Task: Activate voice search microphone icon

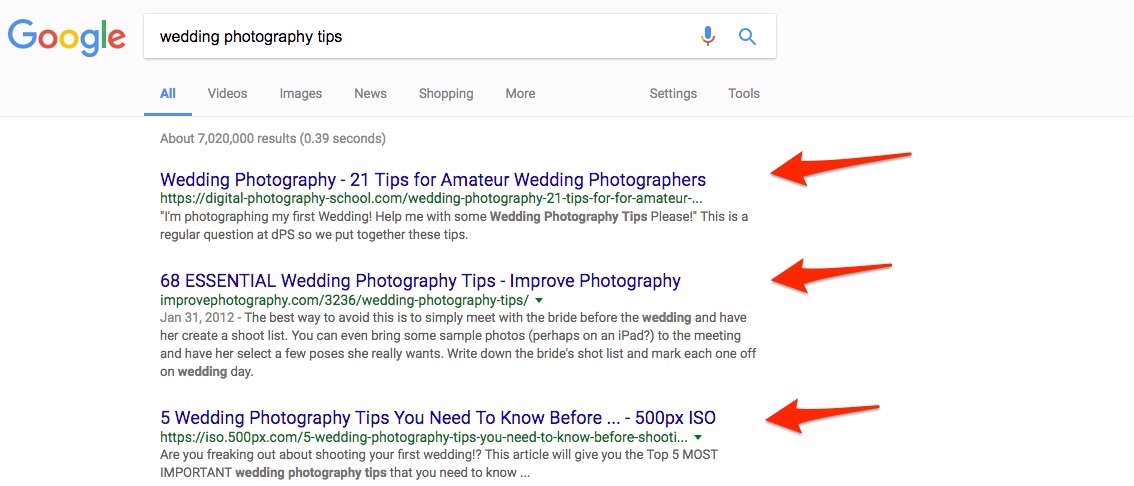Action: point(707,36)
